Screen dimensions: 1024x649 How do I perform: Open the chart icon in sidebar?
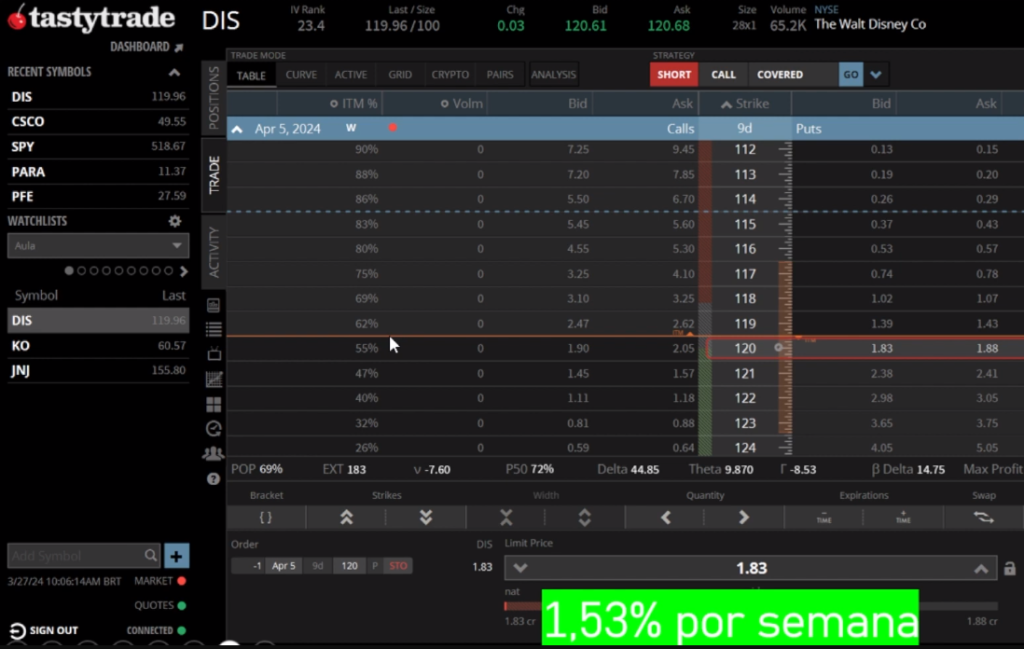point(213,379)
